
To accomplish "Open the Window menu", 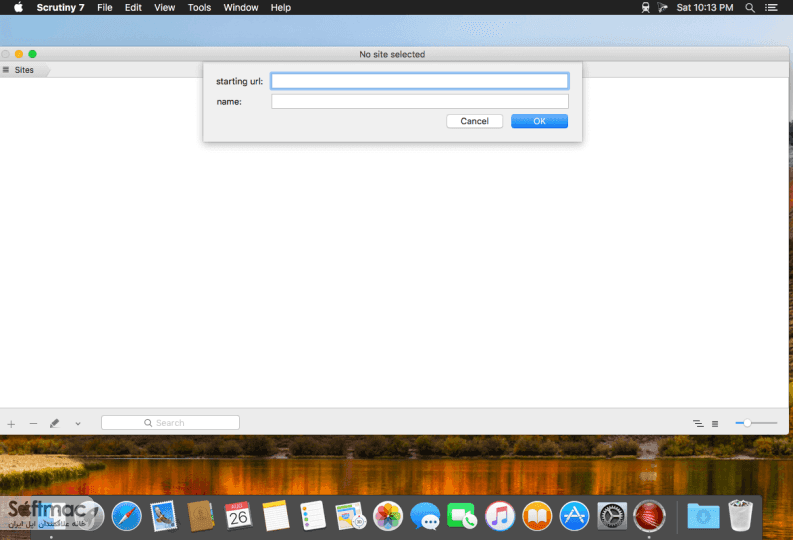I will (241, 8).
